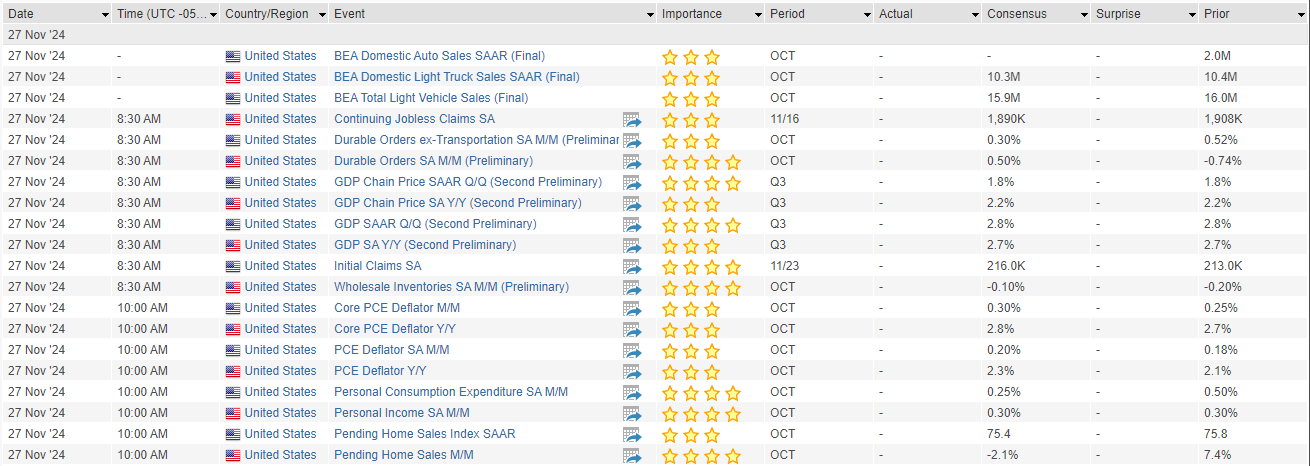Click chart icon for GDP SAAR Q/Q row
The image size is (1310, 466).
(631, 225)
